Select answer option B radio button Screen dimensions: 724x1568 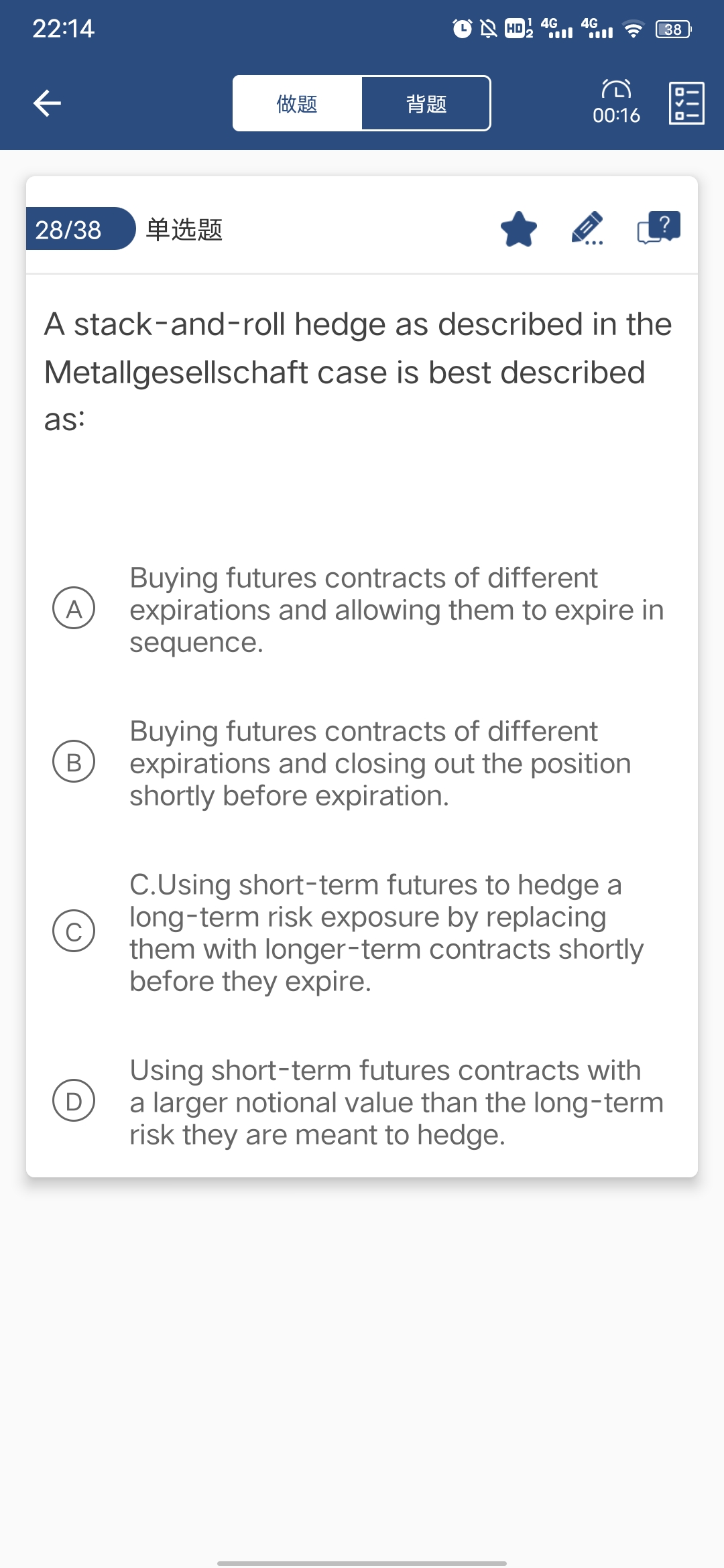tap(74, 762)
